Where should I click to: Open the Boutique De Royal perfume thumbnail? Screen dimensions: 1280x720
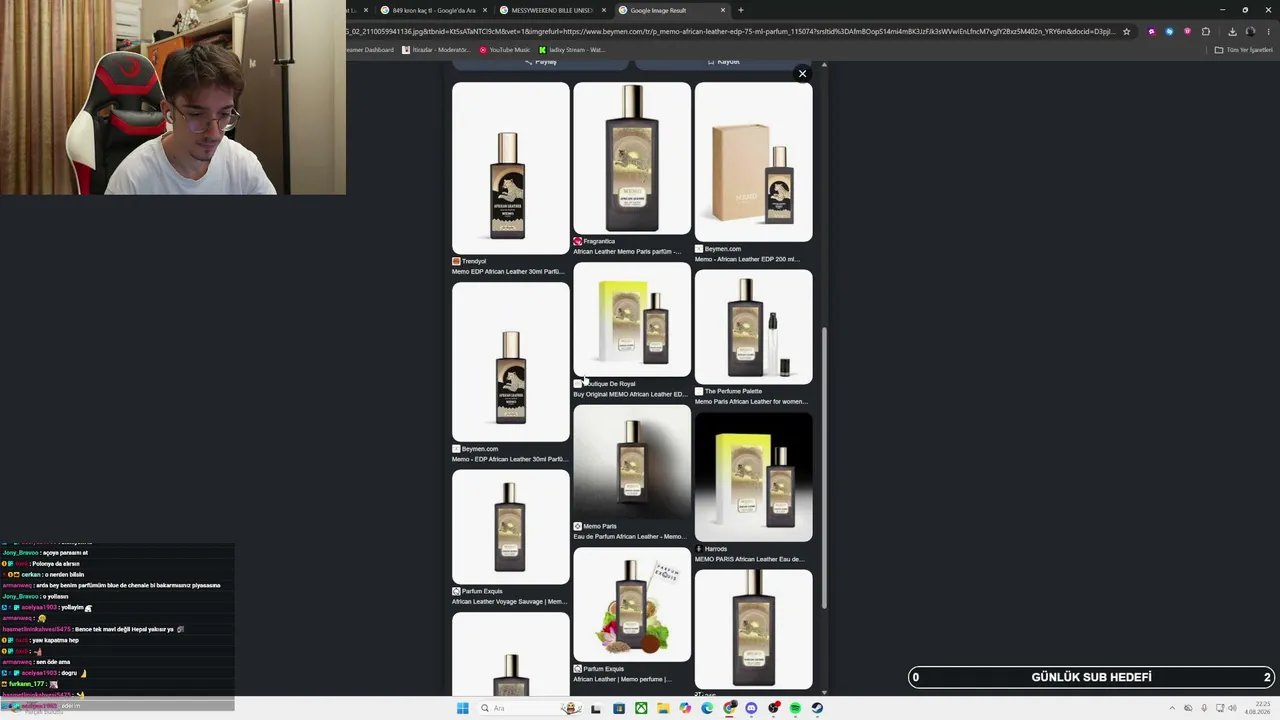point(632,320)
